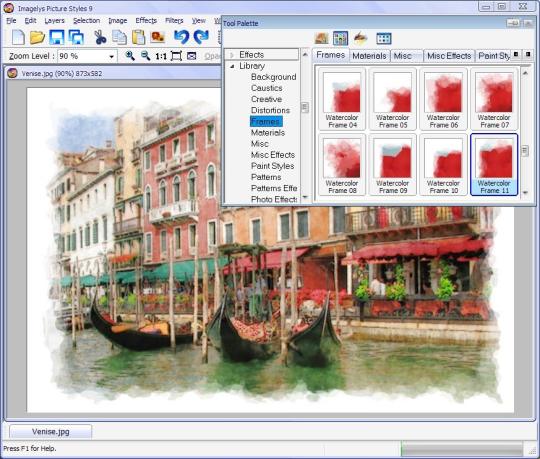This screenshot has width=540, height=459.
Task: Select Misc Effects in the Library tree
Action: point(273,155)
